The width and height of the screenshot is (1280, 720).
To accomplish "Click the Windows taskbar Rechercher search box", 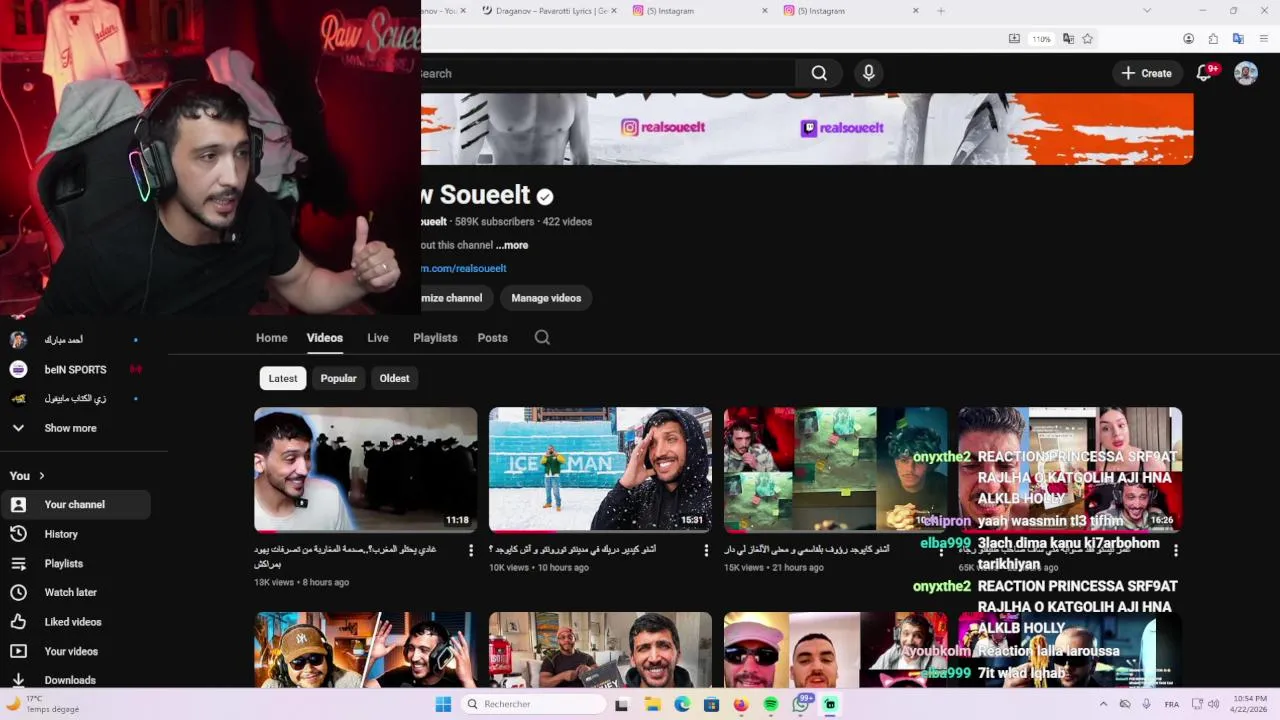I will [x=534, y=704].
